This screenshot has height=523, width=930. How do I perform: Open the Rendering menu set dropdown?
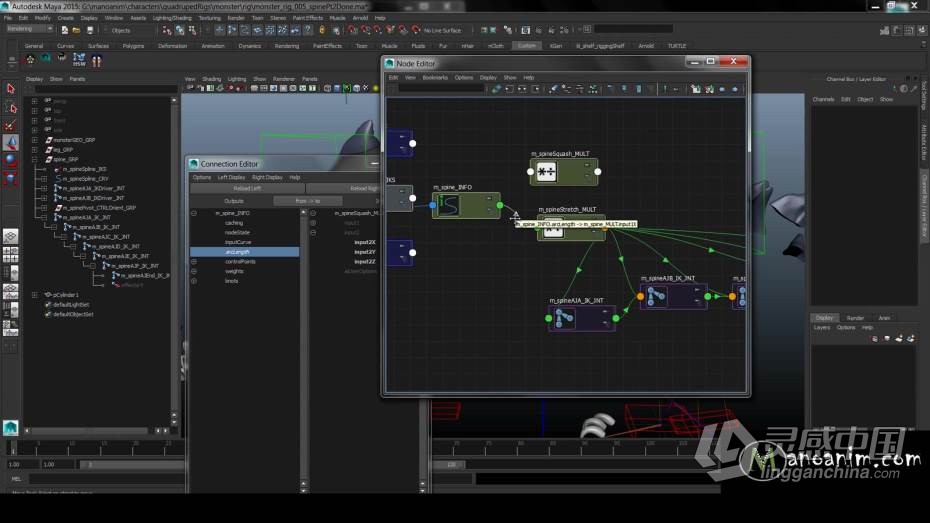pyautogui.click(x=30, y=28)
